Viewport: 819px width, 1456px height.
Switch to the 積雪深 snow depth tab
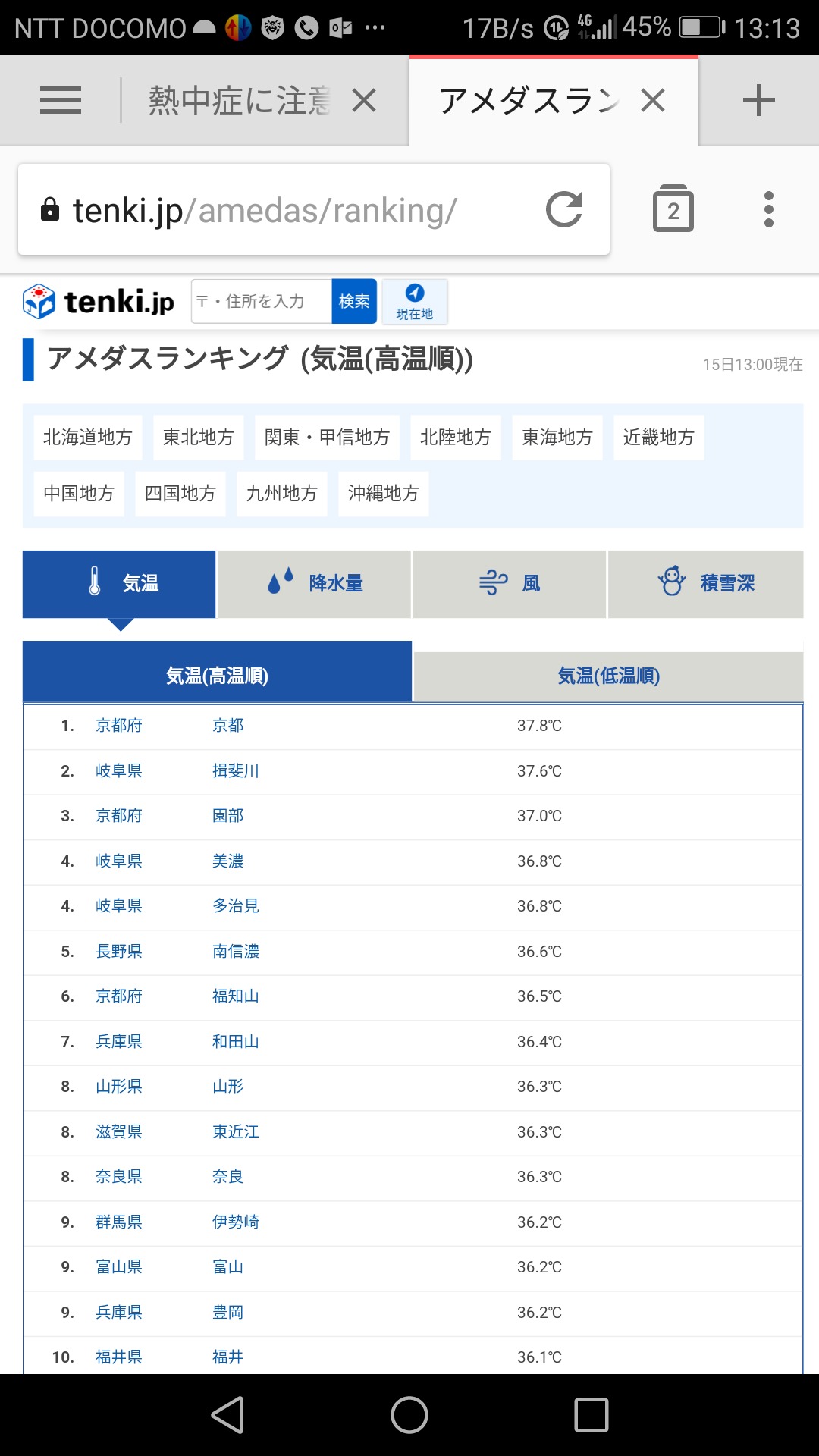pyautogui.click(x=706, y=584)
